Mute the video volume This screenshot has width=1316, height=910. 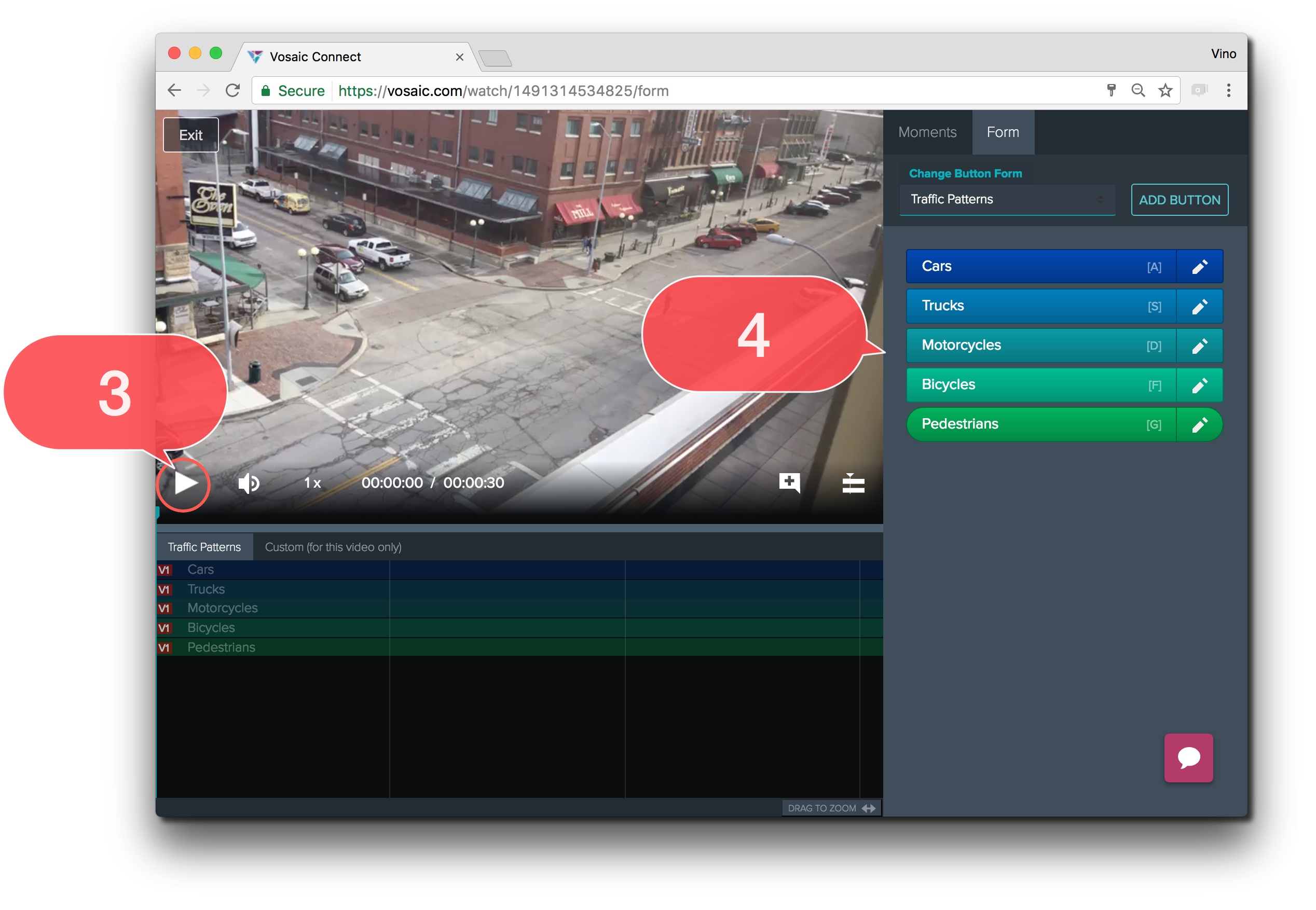point(249,484)
